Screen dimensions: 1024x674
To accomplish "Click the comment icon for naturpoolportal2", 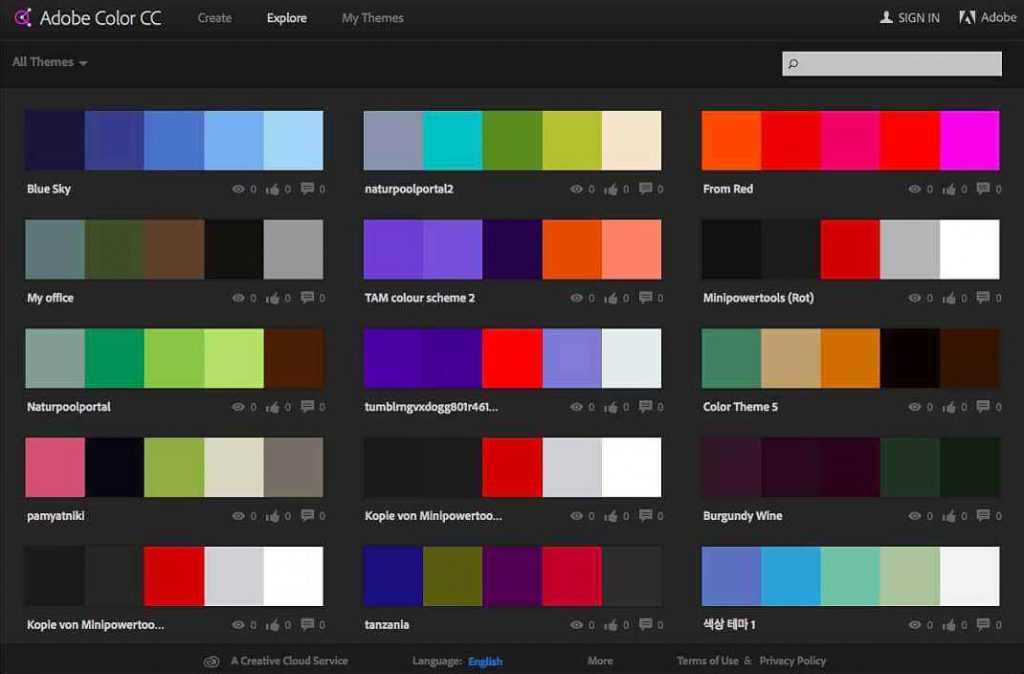I will pyautogui.click(x=645, y=188).
